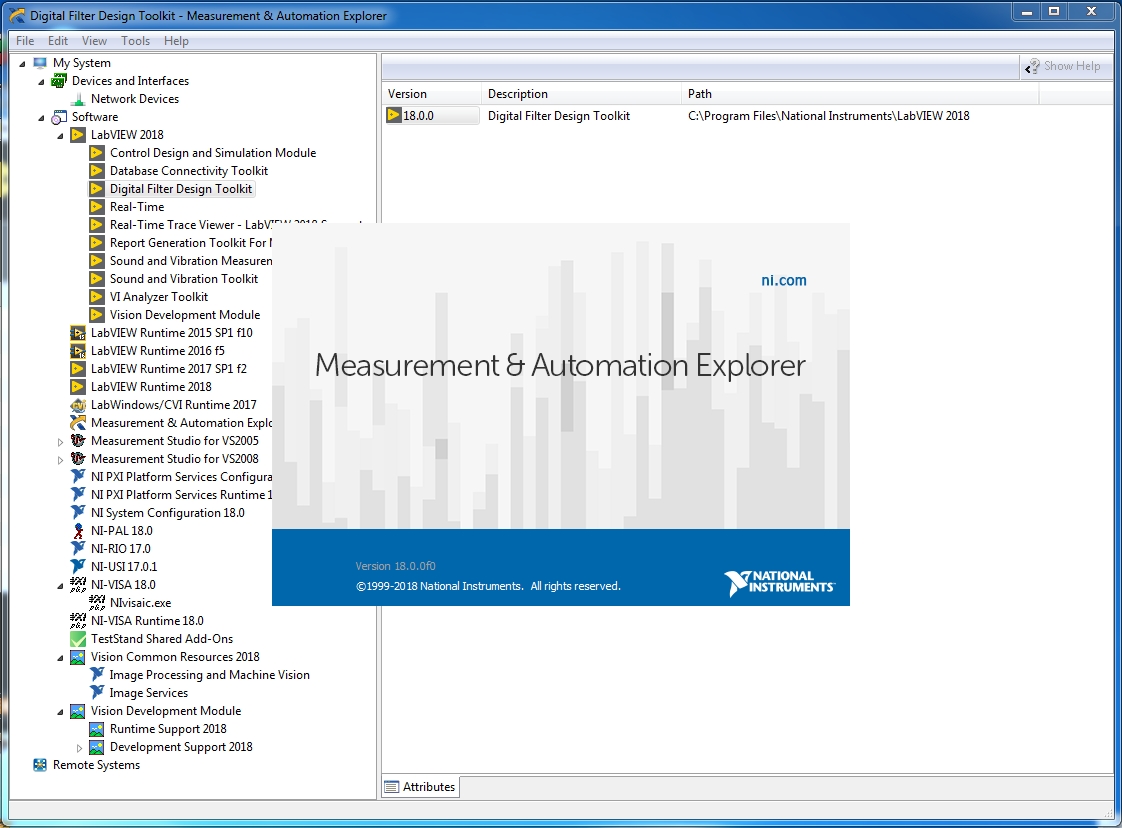
Task: Click the NIvisaic.exe icon
Action: pyautogui.click(x=97, y=603)
